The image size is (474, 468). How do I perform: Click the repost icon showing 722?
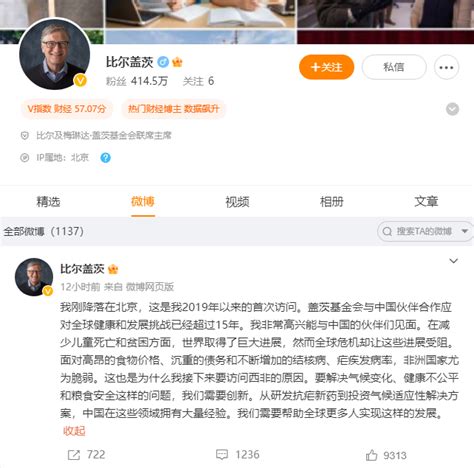[x=74, y=455]
